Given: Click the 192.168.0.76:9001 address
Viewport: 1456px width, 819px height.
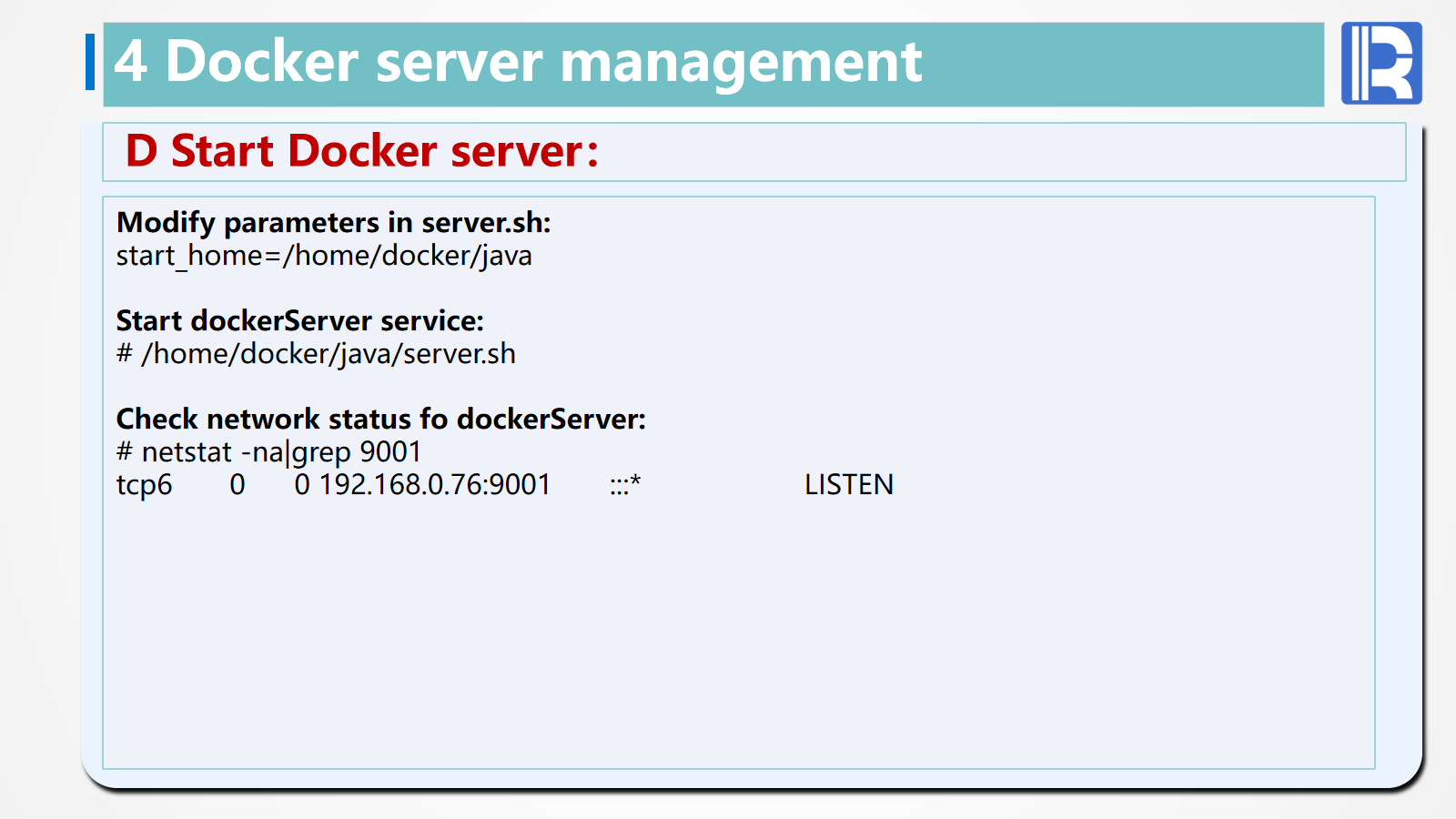Looking at the screenshot, I should coord(434,485).
